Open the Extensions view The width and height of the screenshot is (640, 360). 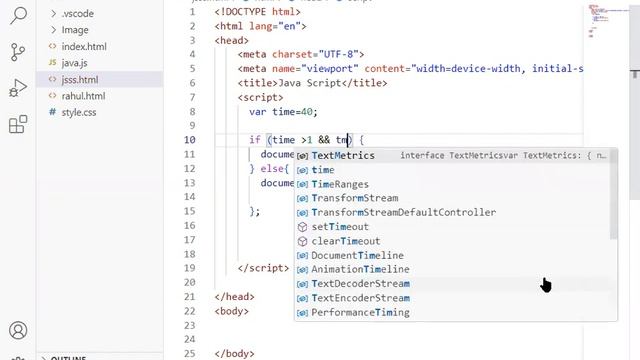[x=18, y=124]
